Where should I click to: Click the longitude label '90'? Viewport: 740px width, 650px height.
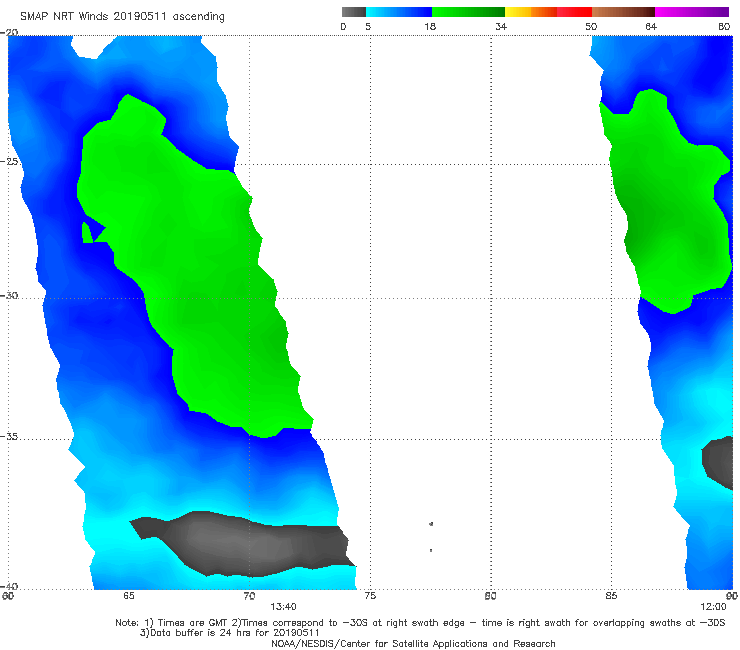(732, 596)
